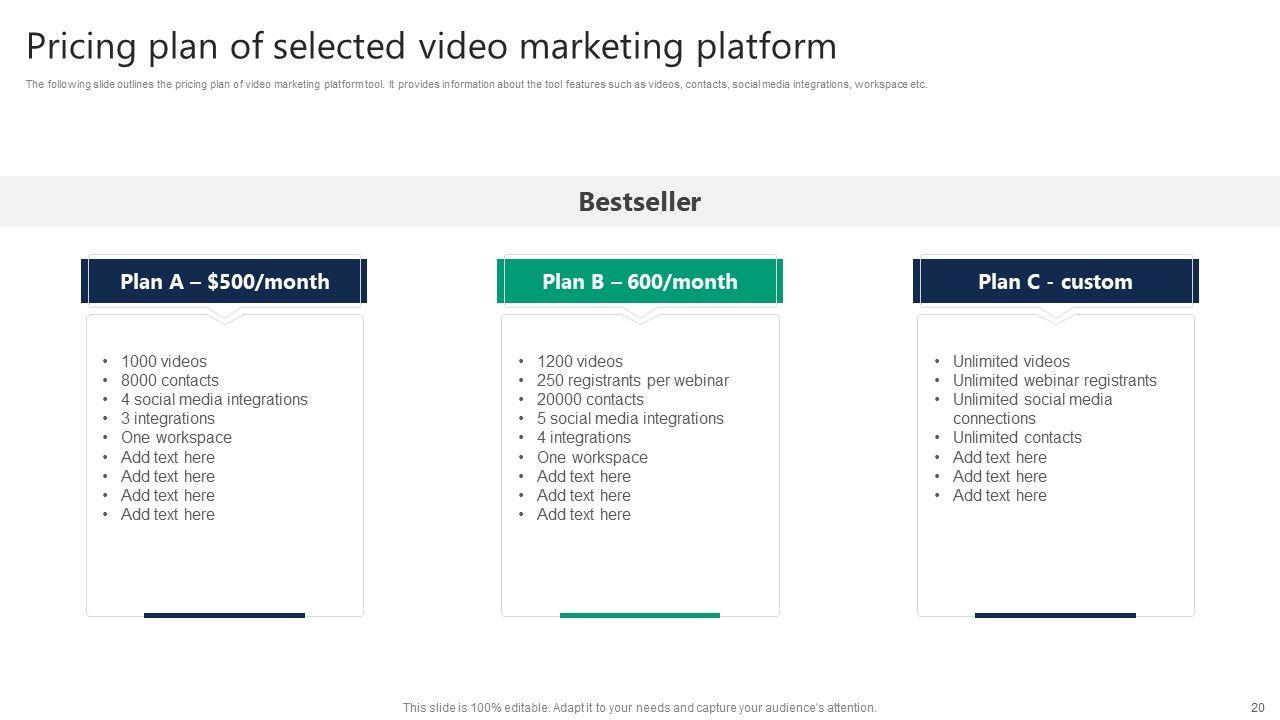Select the Plan C - custom header

tap(1055, 282)
